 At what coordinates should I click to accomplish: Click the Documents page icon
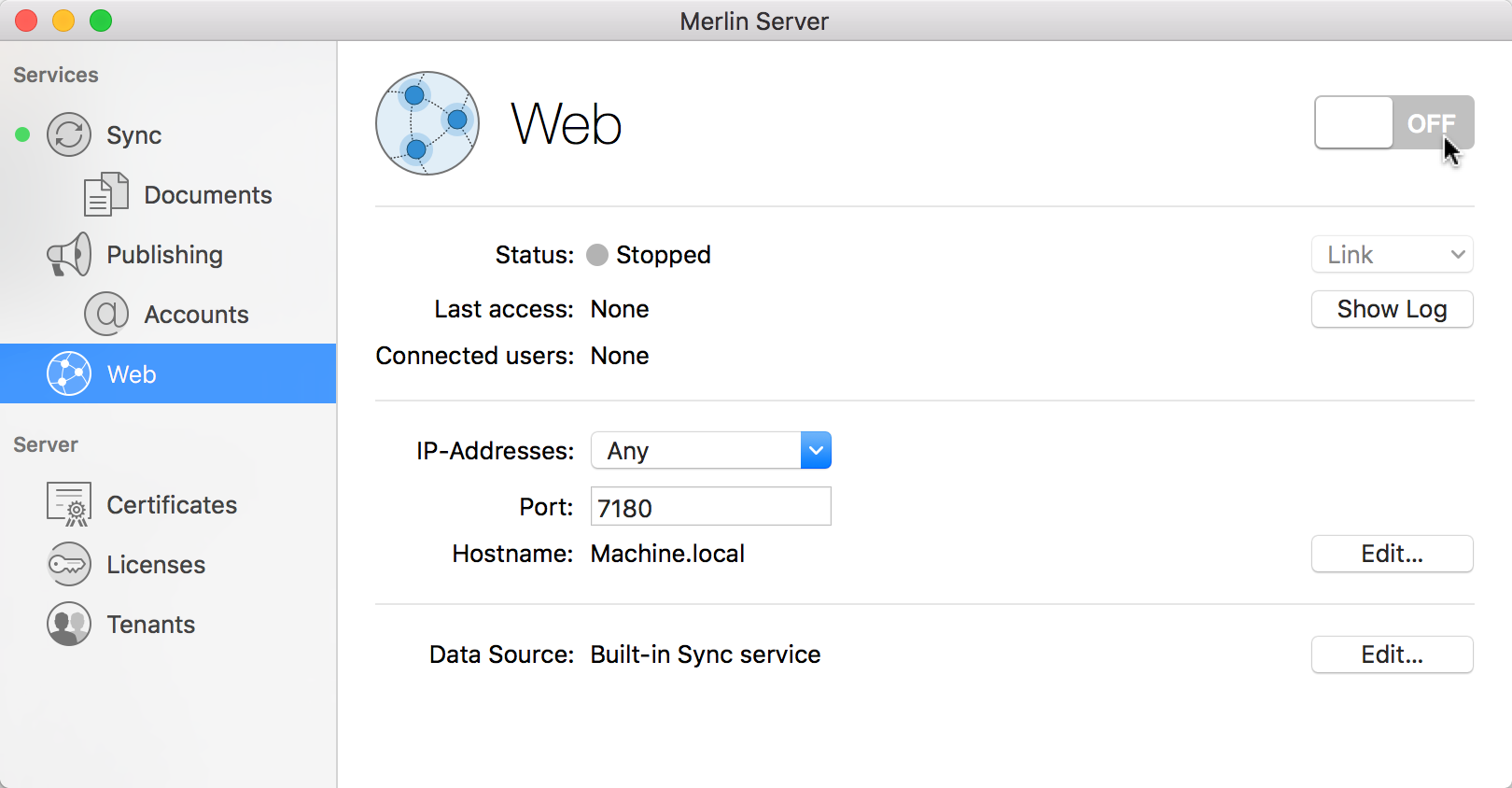[x=106, y=194]
